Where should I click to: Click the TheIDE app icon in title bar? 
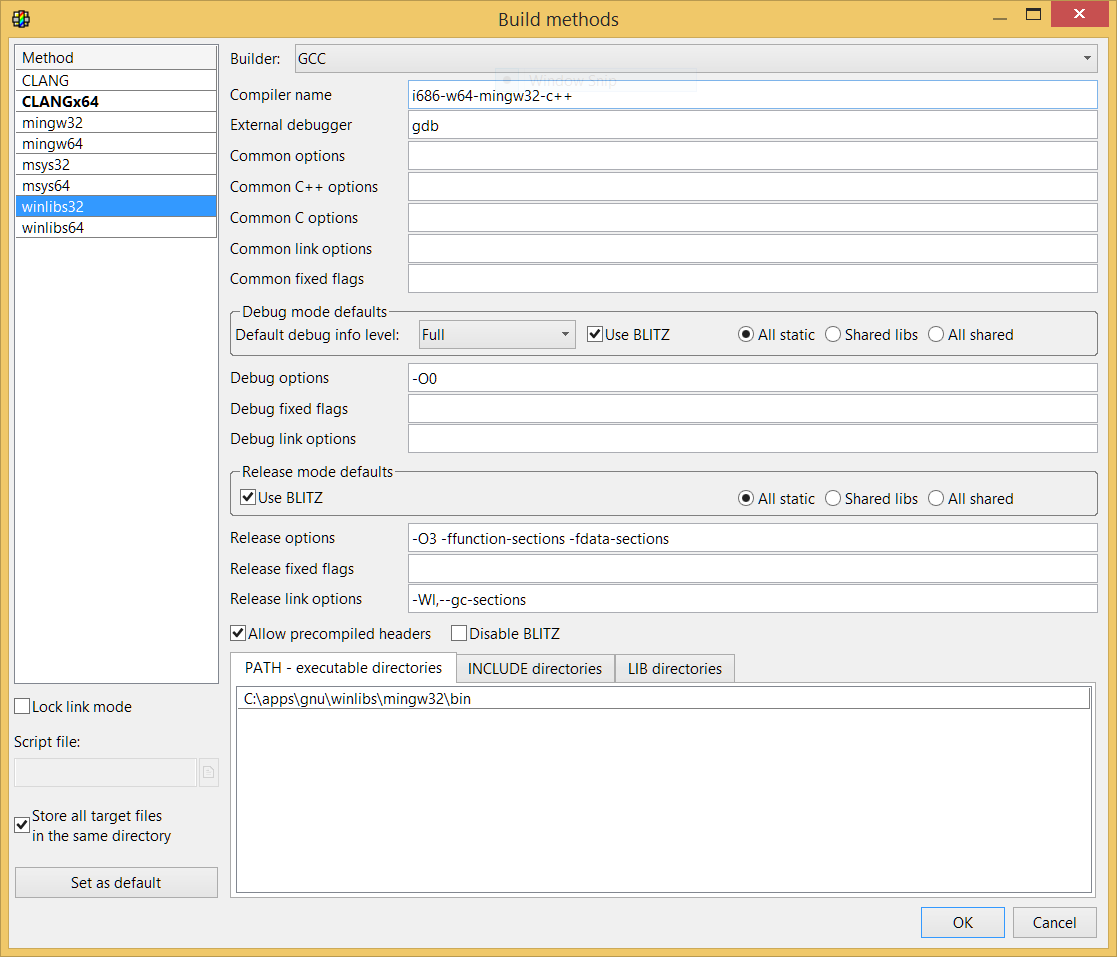click(20, 18)
